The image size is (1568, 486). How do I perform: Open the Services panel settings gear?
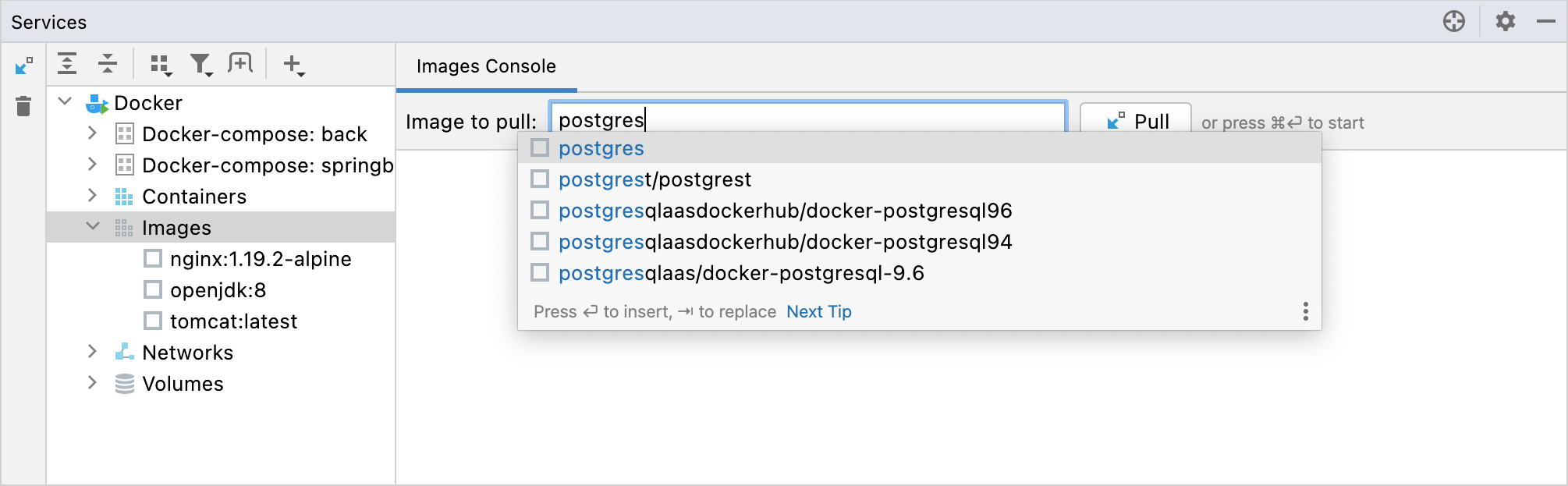pos(1505,21)
